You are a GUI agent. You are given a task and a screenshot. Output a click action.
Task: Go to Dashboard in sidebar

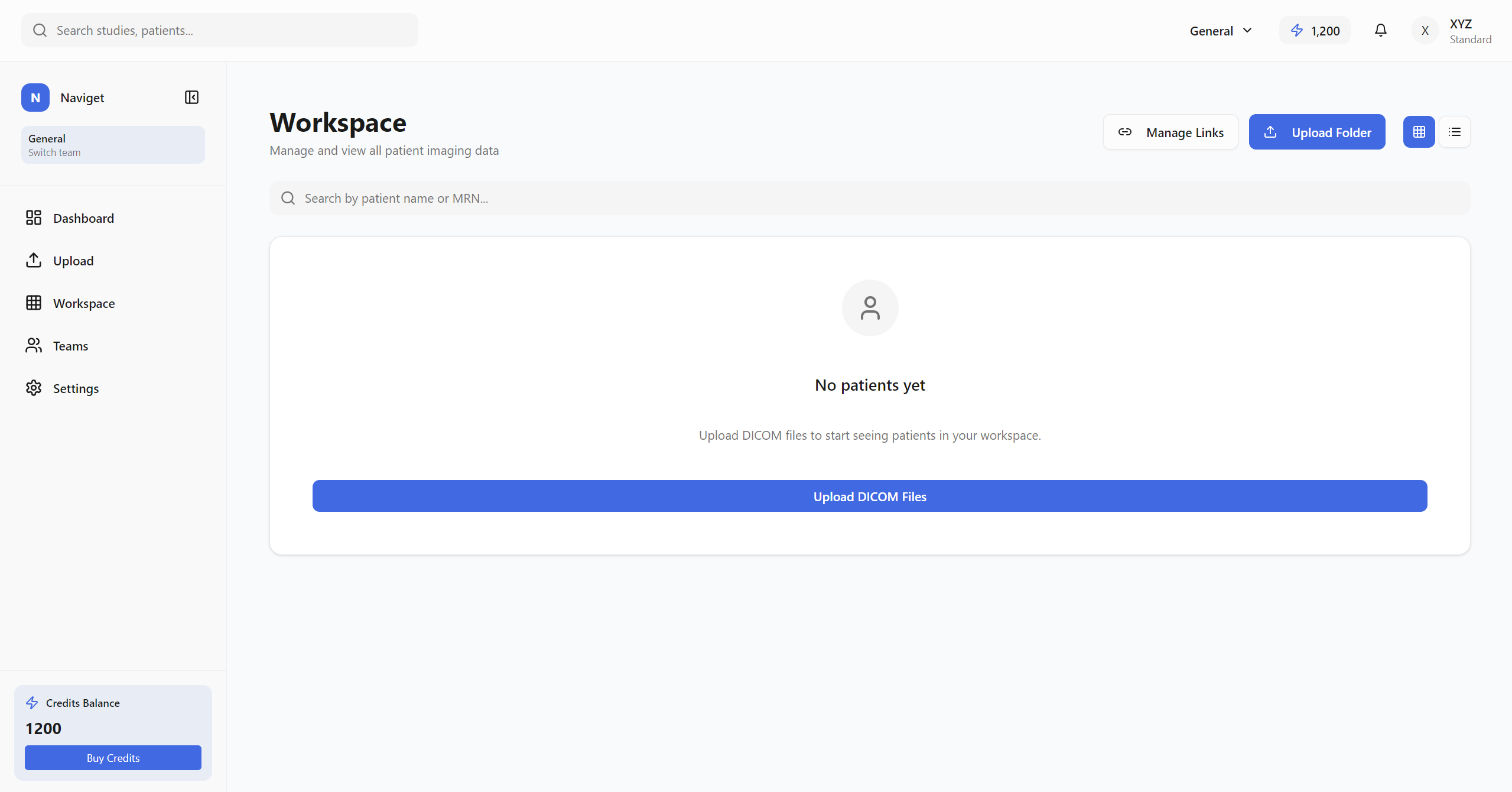(x=83, y=218)
